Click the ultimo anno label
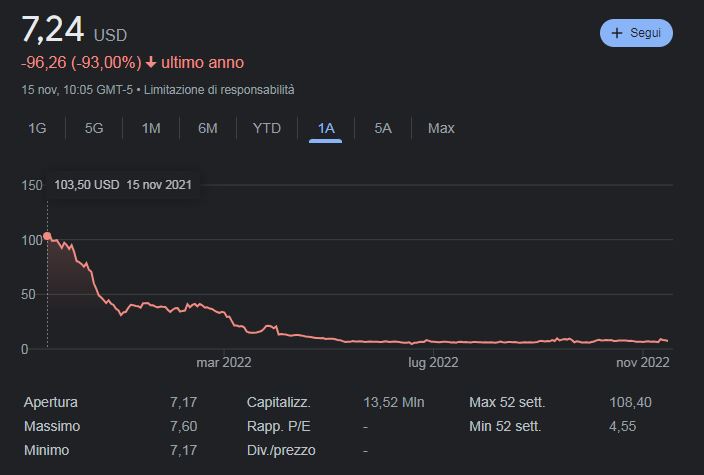 [x=202, y=62]
